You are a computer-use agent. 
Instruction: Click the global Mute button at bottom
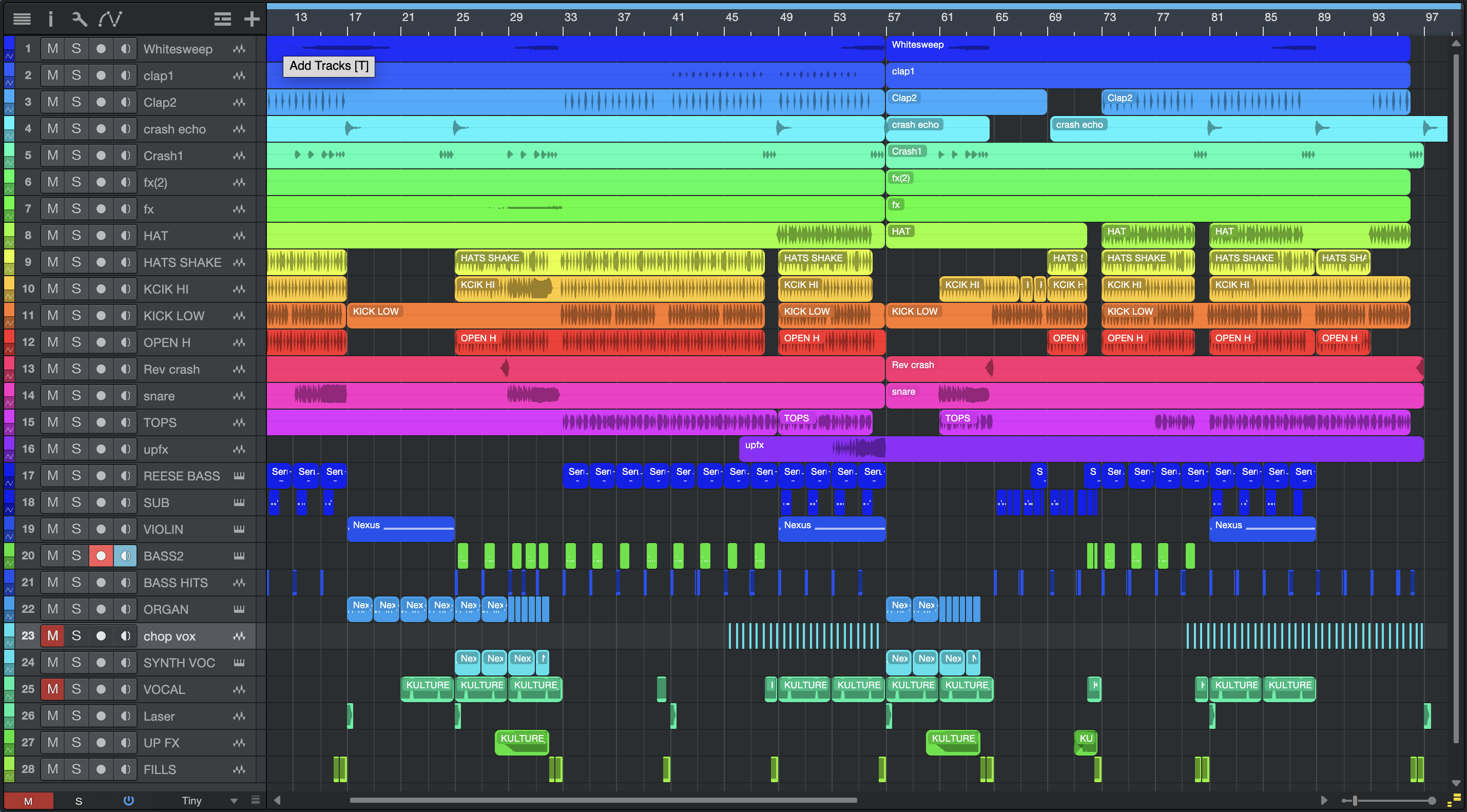pyautogui.click(x=28, y=801)
